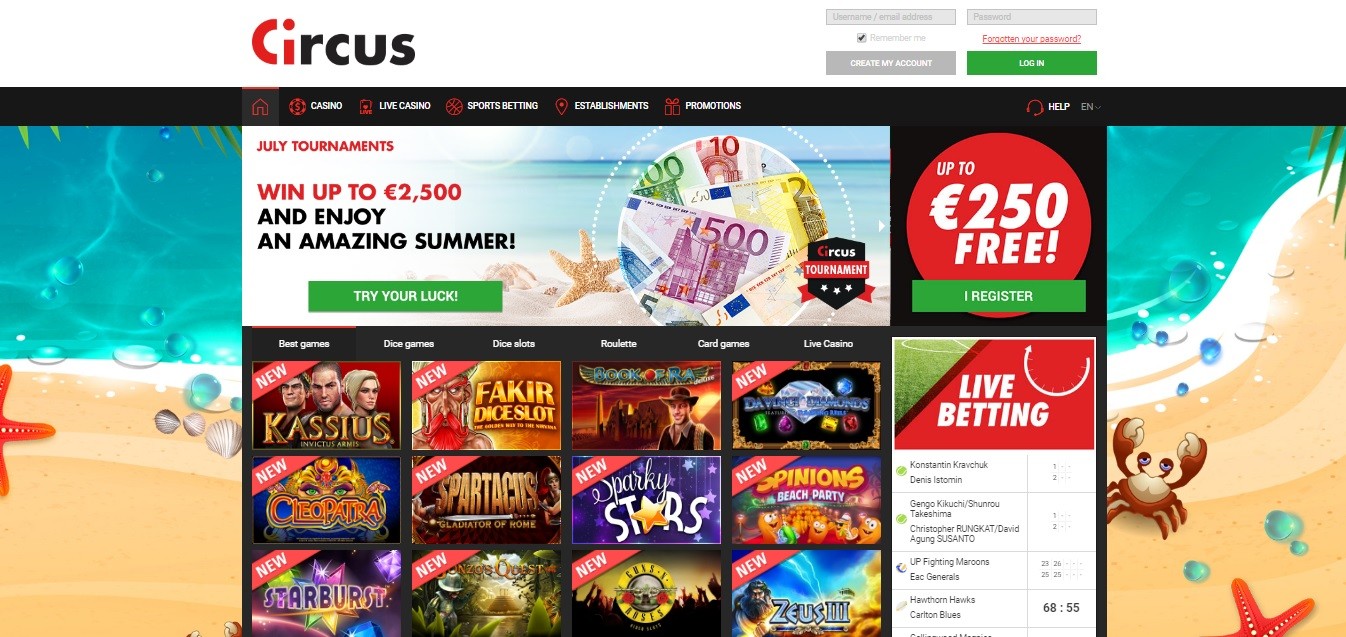Expand the EN language dropdown
This screenshot has width=1346, height=637.
point(1091,107)
